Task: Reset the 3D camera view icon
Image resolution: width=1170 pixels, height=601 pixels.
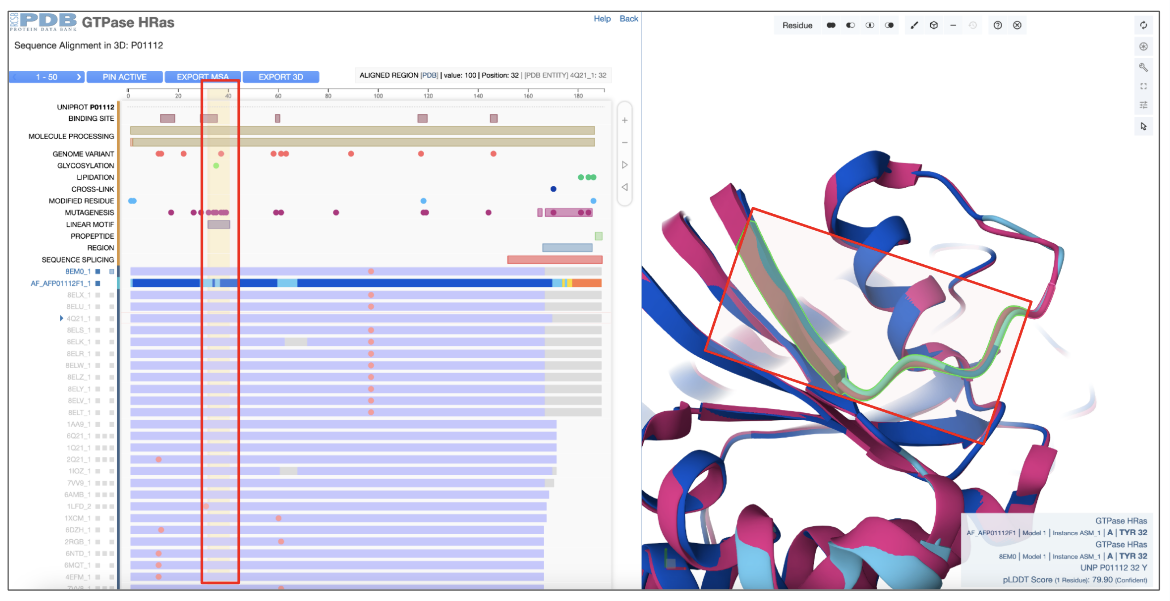Action: (x=1143, y=25)
